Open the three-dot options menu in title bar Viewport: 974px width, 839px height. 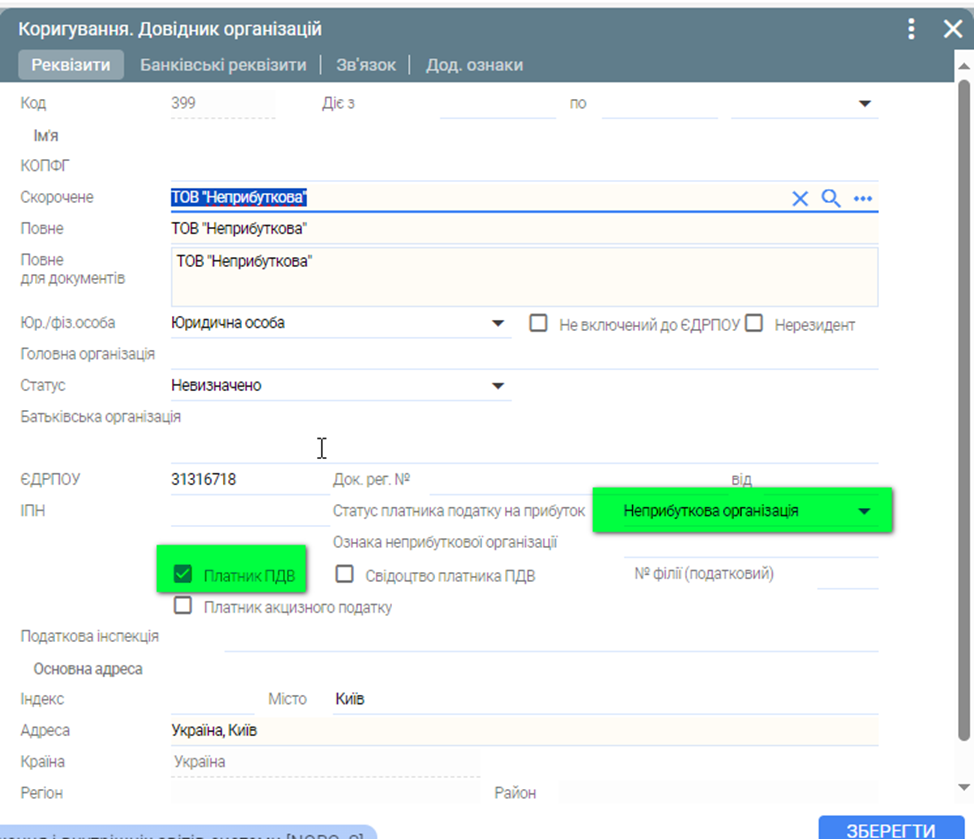[911, 29]
